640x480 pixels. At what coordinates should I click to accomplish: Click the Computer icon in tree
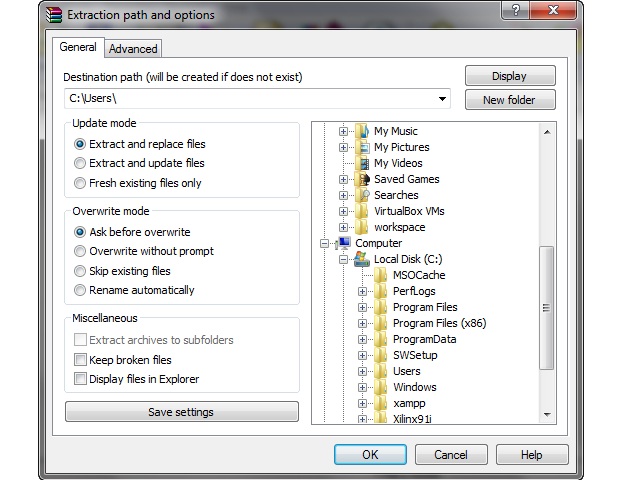[343, 243]
